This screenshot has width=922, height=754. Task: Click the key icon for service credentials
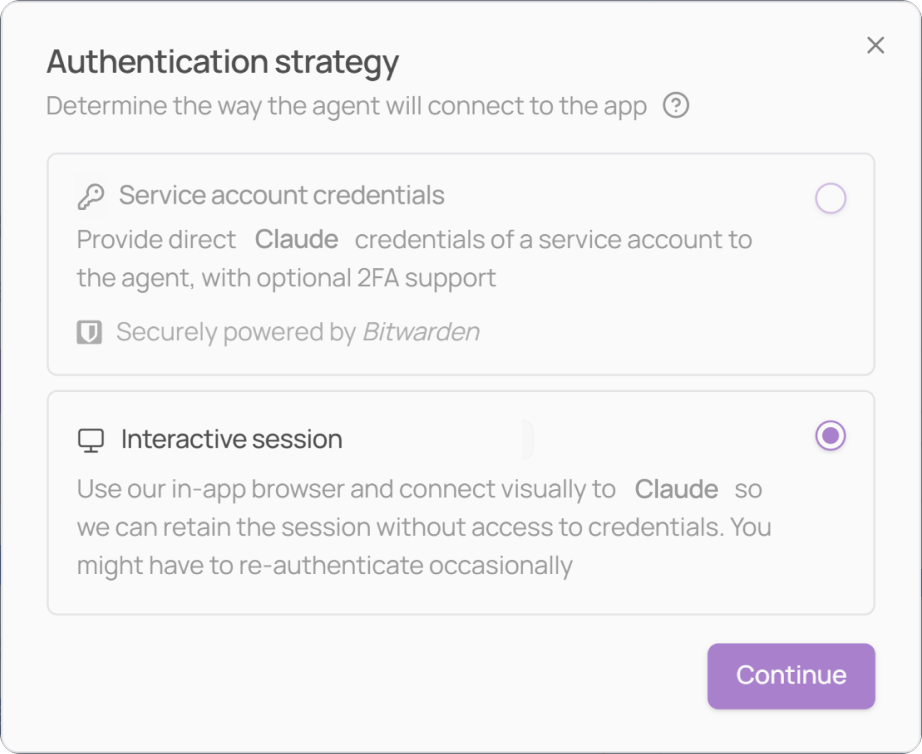point(91,196)
